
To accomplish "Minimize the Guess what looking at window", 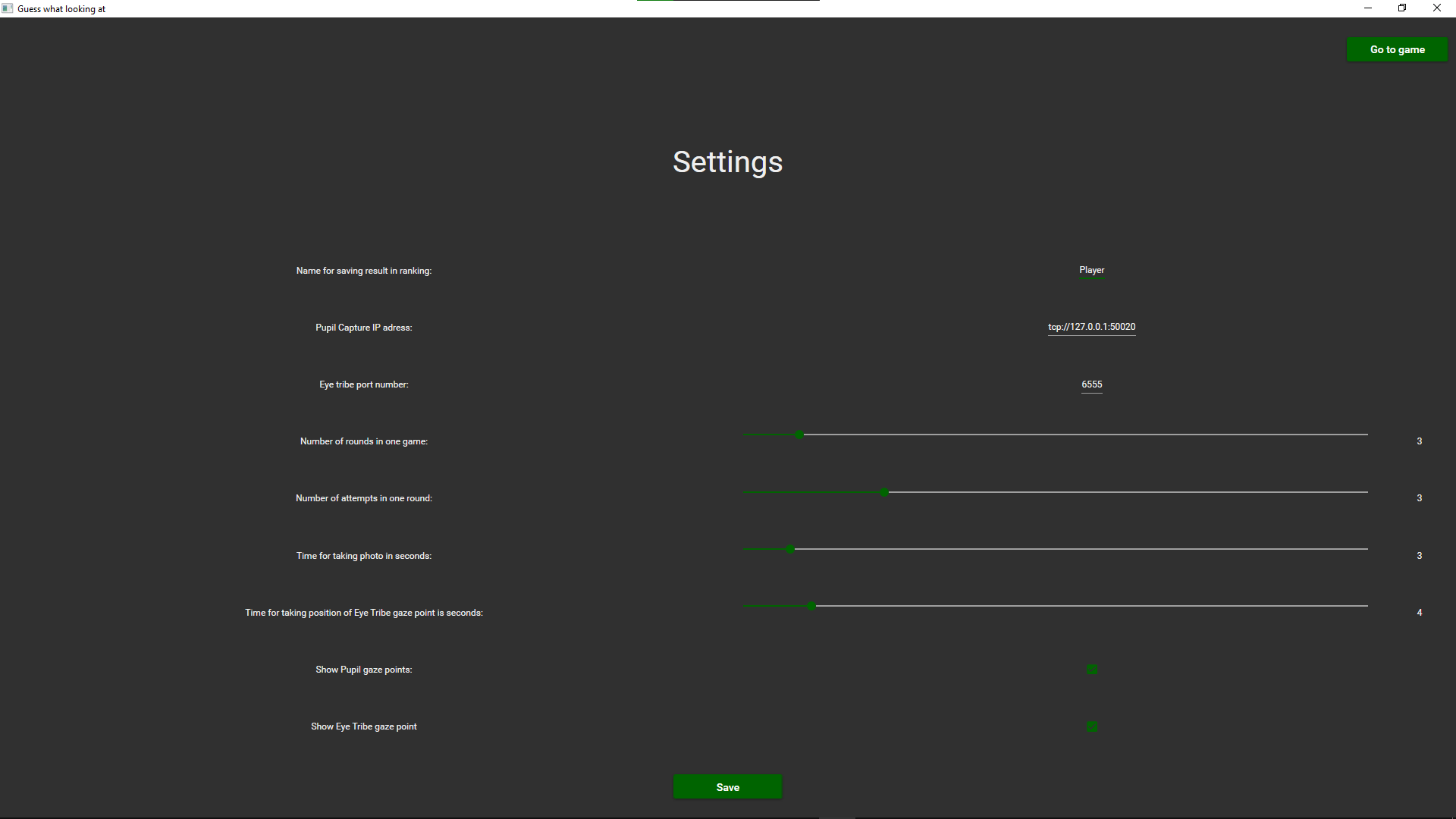I will (x=1368, y=8).
